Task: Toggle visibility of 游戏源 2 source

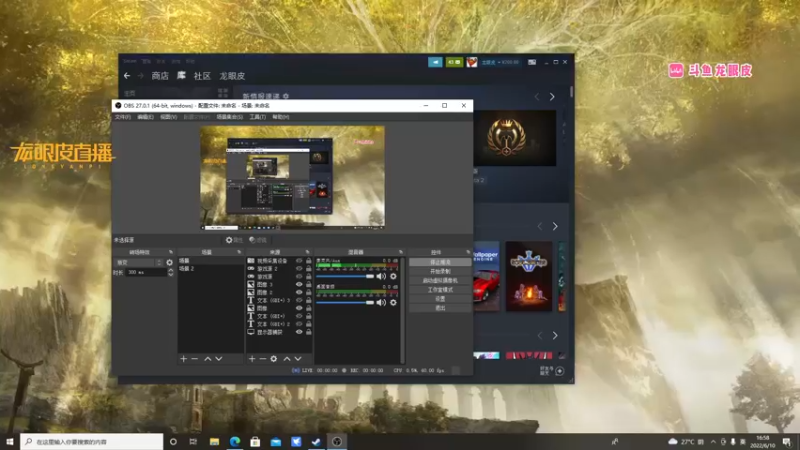Action: tap(299, 268)
